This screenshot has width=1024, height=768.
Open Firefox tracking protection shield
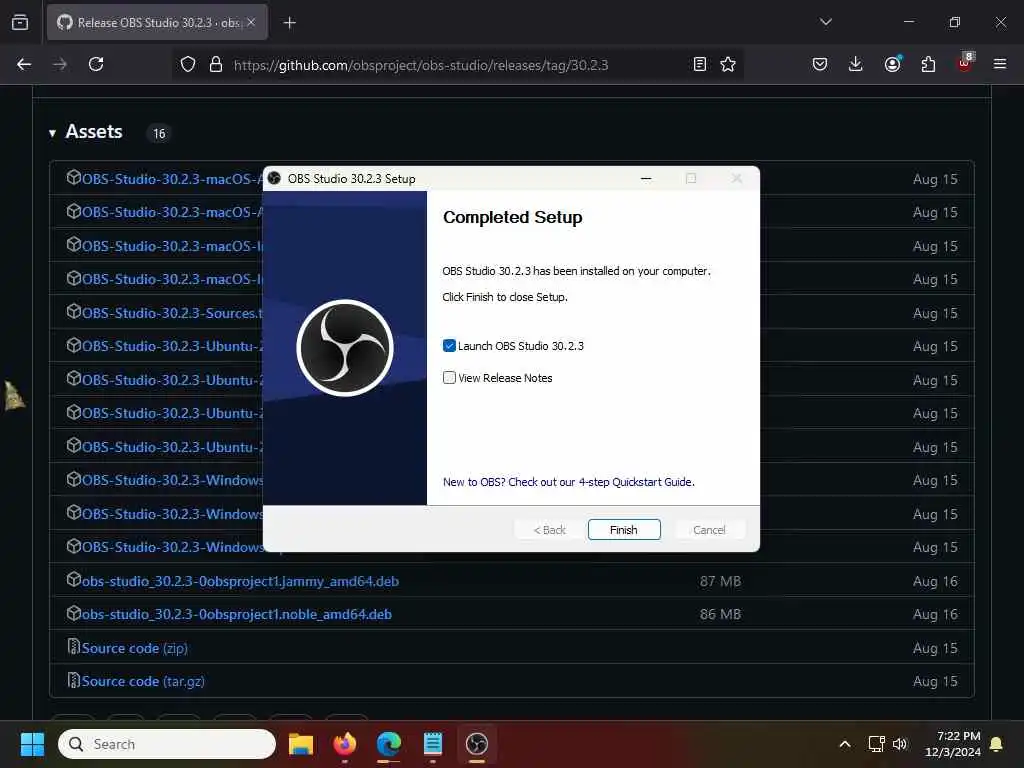[x=188, y=65]
